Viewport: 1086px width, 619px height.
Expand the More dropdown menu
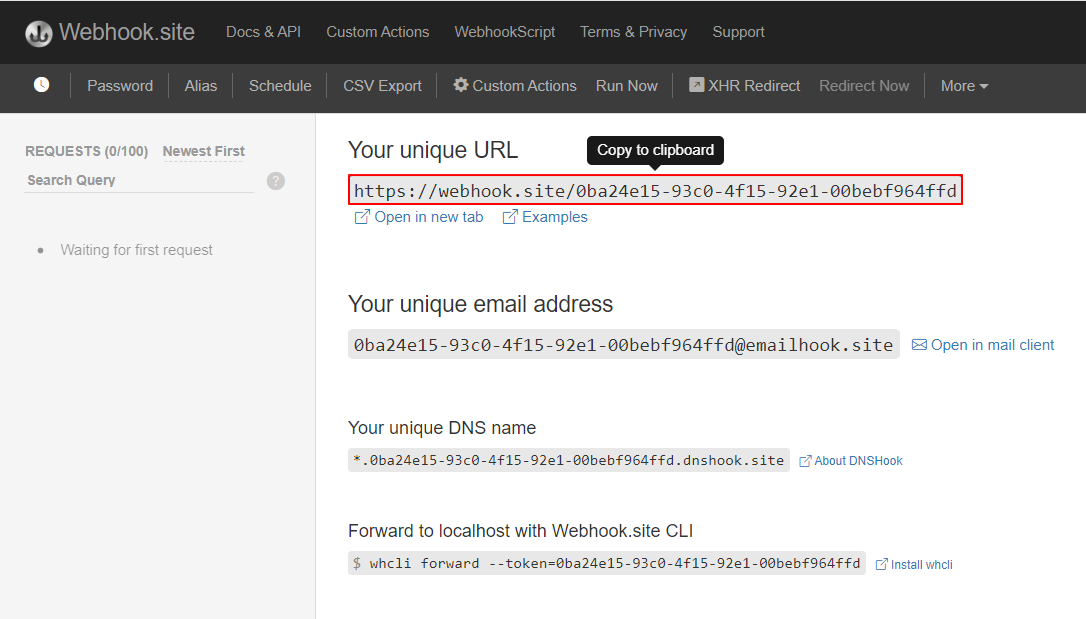click(x=964, y=86)
